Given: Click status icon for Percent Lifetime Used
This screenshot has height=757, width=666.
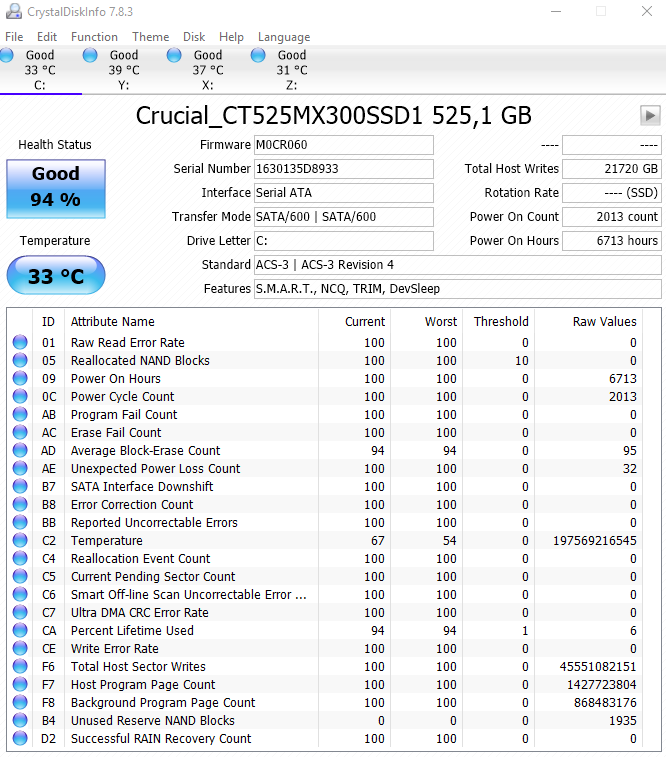Looking at the screenshot, I should (x=20, y=631).
